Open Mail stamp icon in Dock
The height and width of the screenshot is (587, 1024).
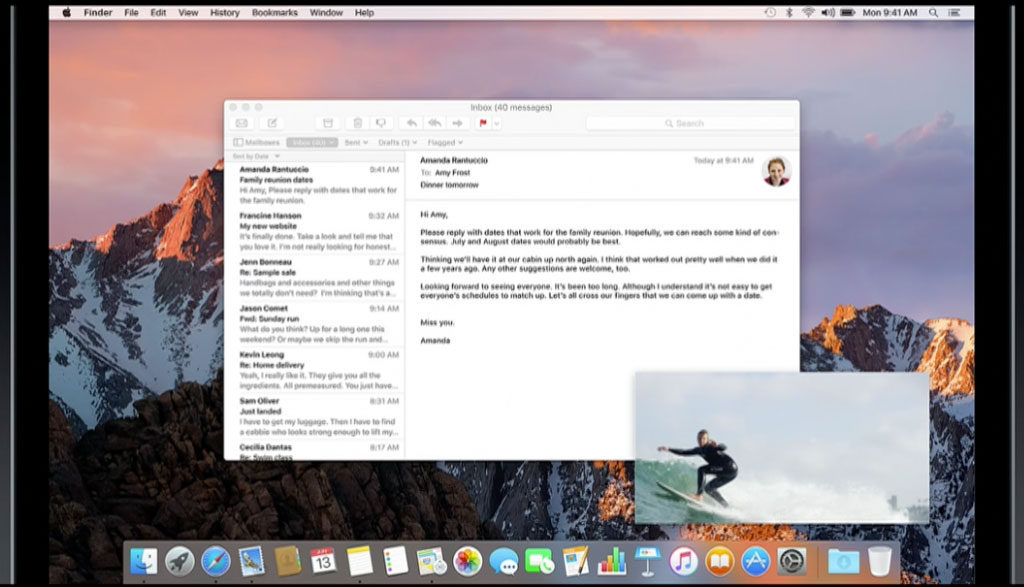pyautogui.click(x=251, y=561)
